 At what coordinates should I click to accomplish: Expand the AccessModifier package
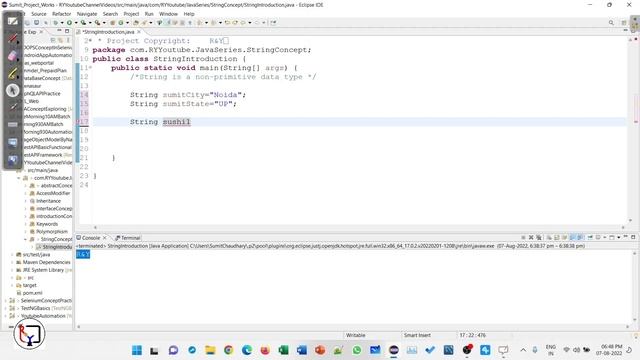[26, 193]
